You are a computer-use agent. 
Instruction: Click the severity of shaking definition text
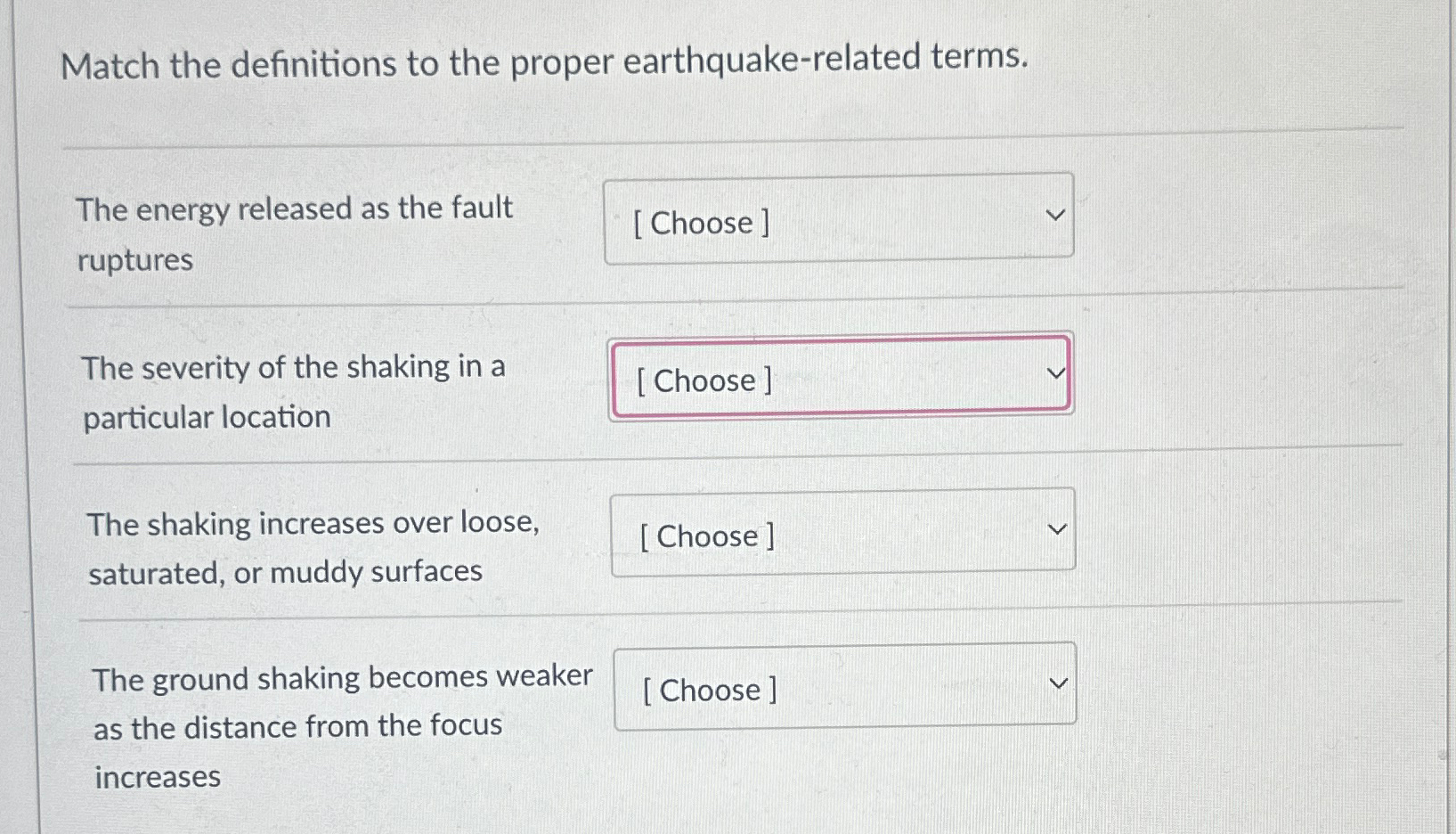[x=294, y=368]
